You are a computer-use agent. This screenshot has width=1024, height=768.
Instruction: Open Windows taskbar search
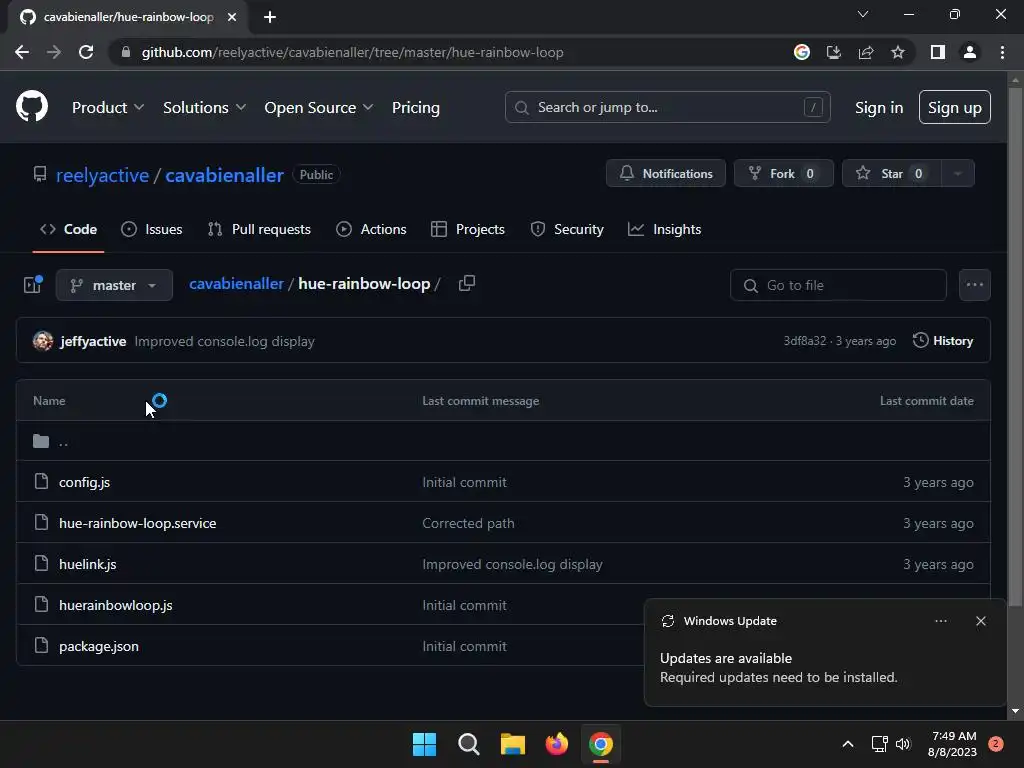469,744
